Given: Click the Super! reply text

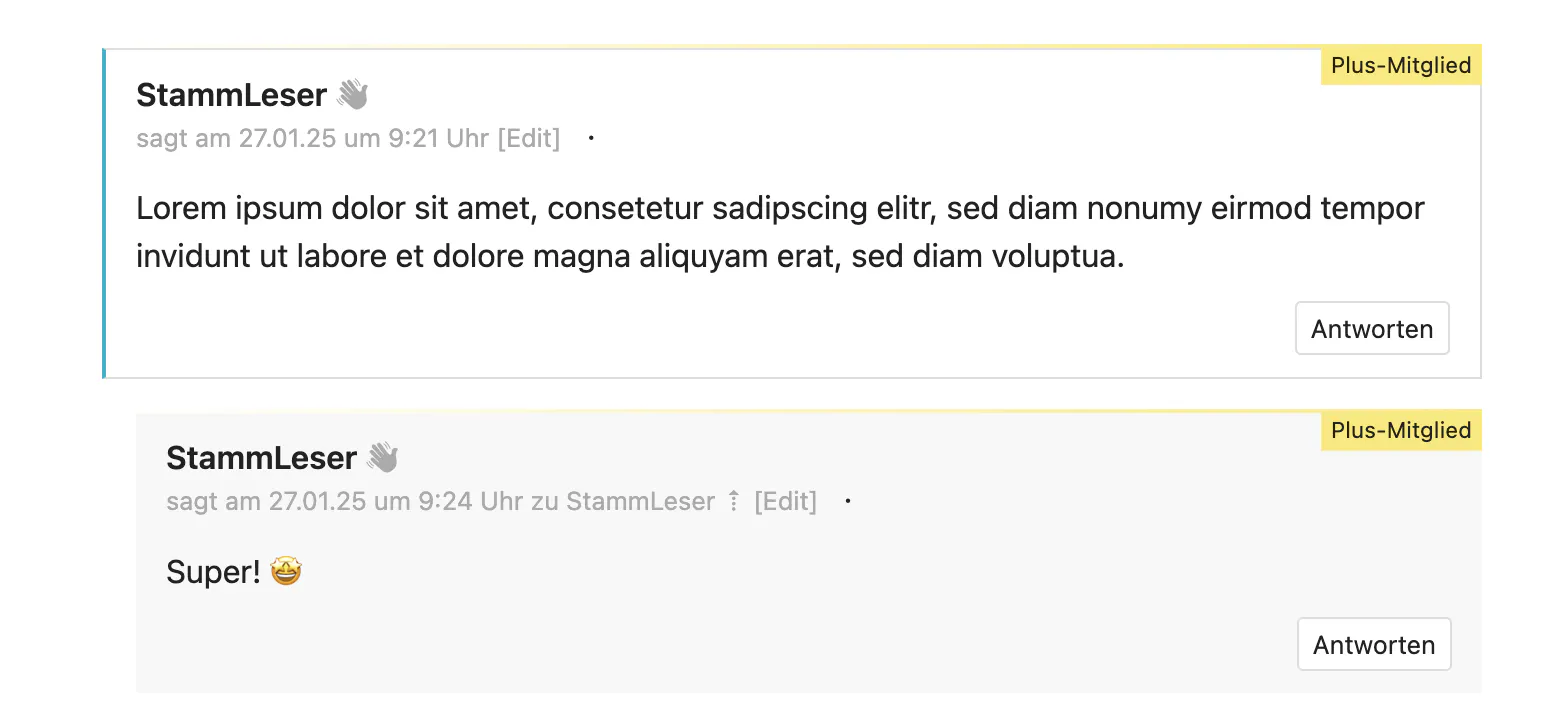Looking at the screenshot, I should pos(213,573).
